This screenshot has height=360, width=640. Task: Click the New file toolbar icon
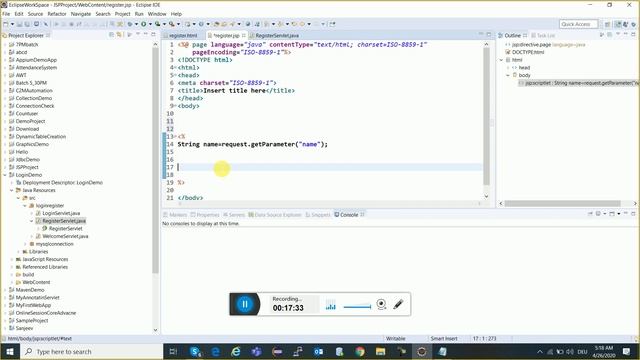coord(6,24)
